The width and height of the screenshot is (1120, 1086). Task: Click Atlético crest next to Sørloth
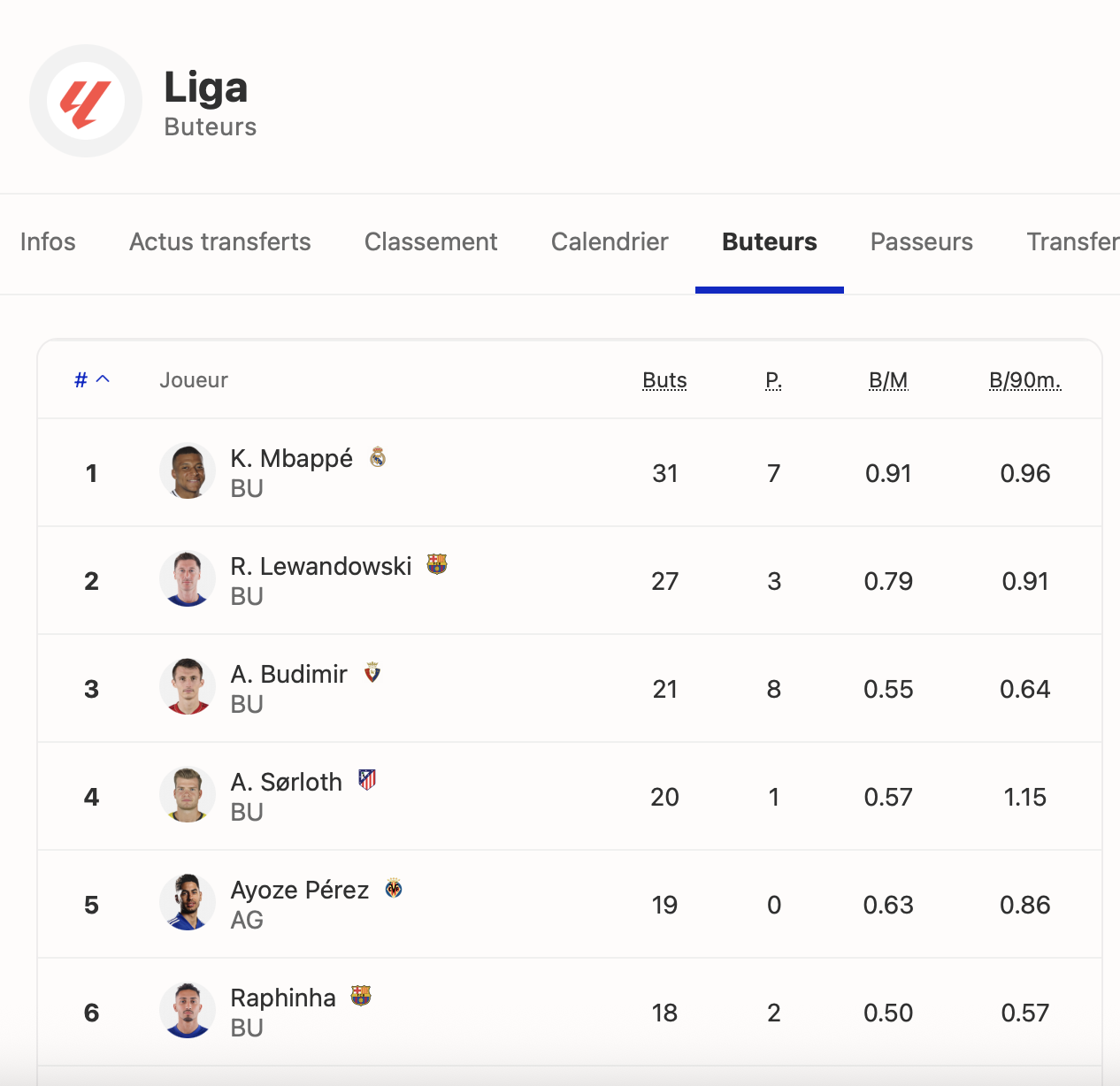coord(367,780)
